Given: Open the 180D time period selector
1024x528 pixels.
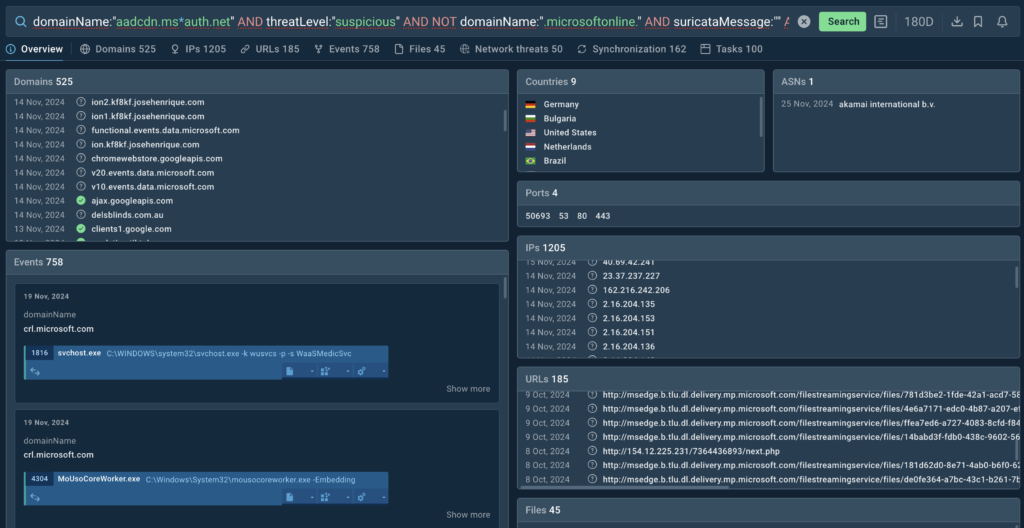Looking at the screenshot, I should (919, 21).
